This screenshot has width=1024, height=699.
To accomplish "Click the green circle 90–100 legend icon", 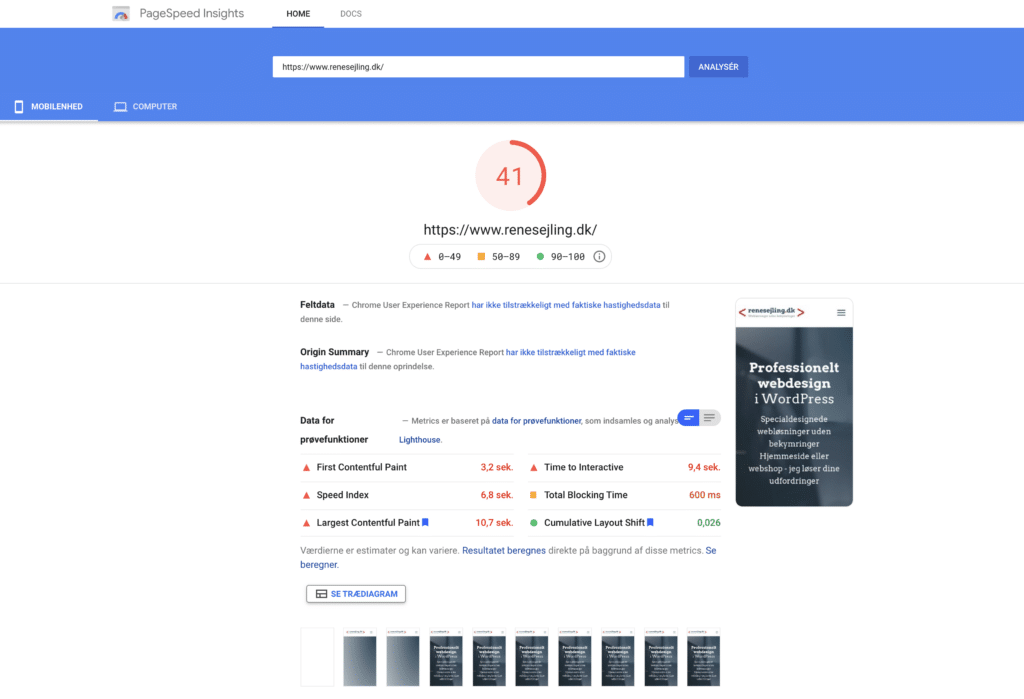I will coord(540,257).
